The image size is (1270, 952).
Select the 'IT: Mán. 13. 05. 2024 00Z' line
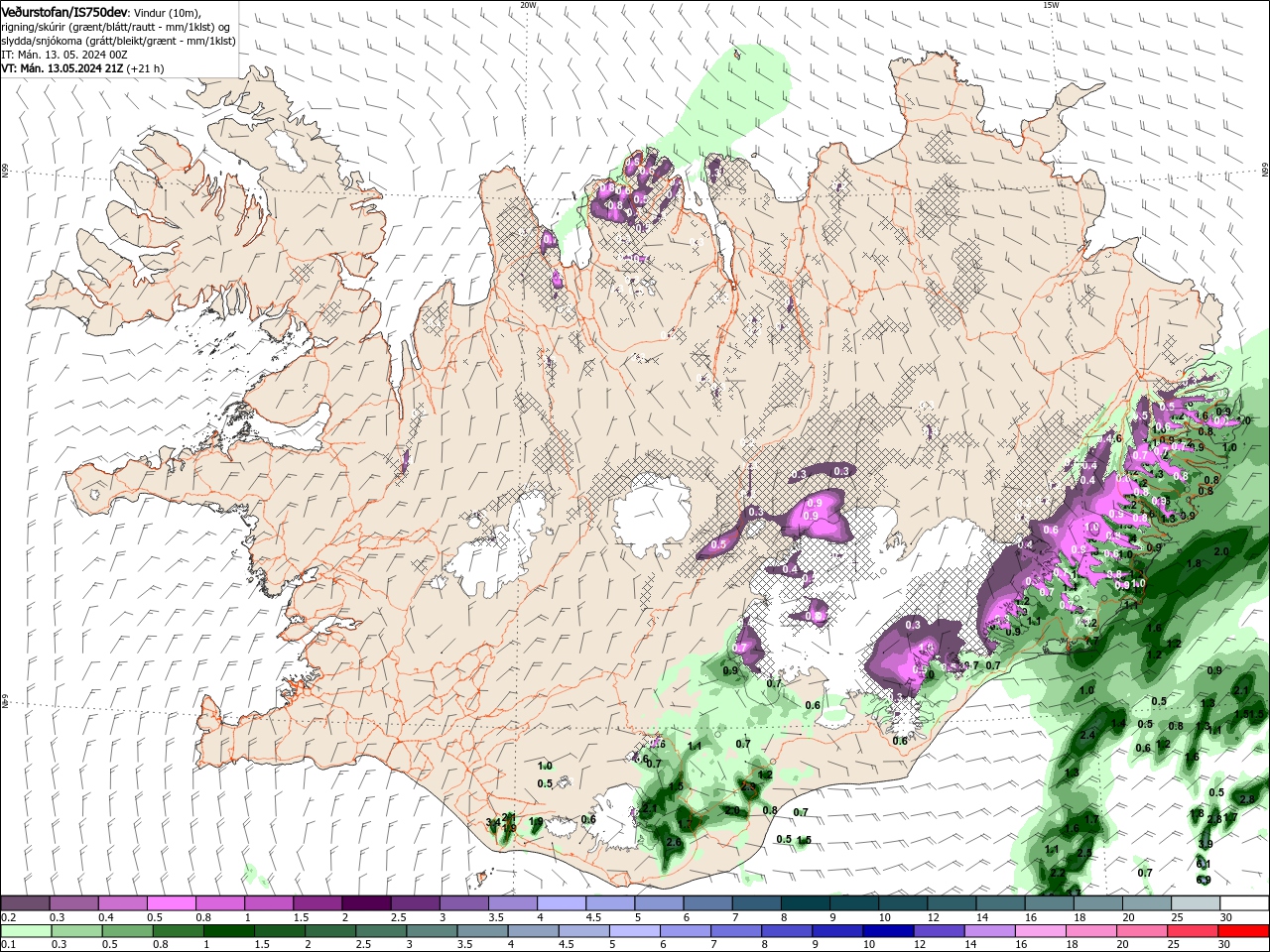[x=63, y=55]
